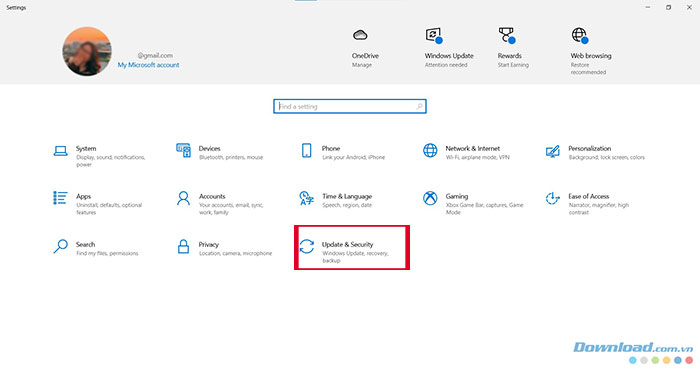Open the Accounts category label

(212, 196)
